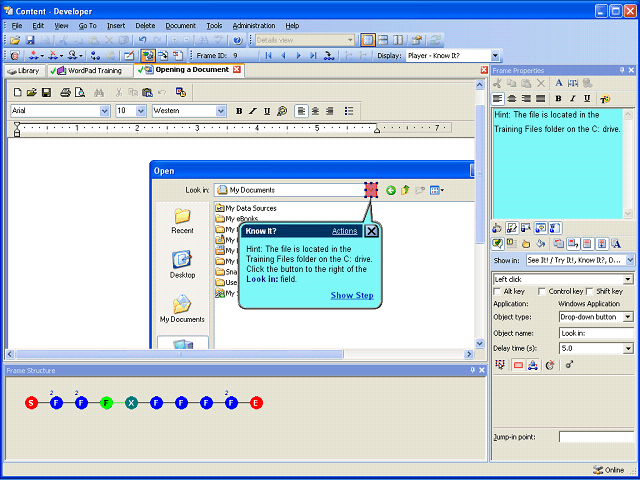
Task: Click the My Data Sources folder entry
Action: 246,208
